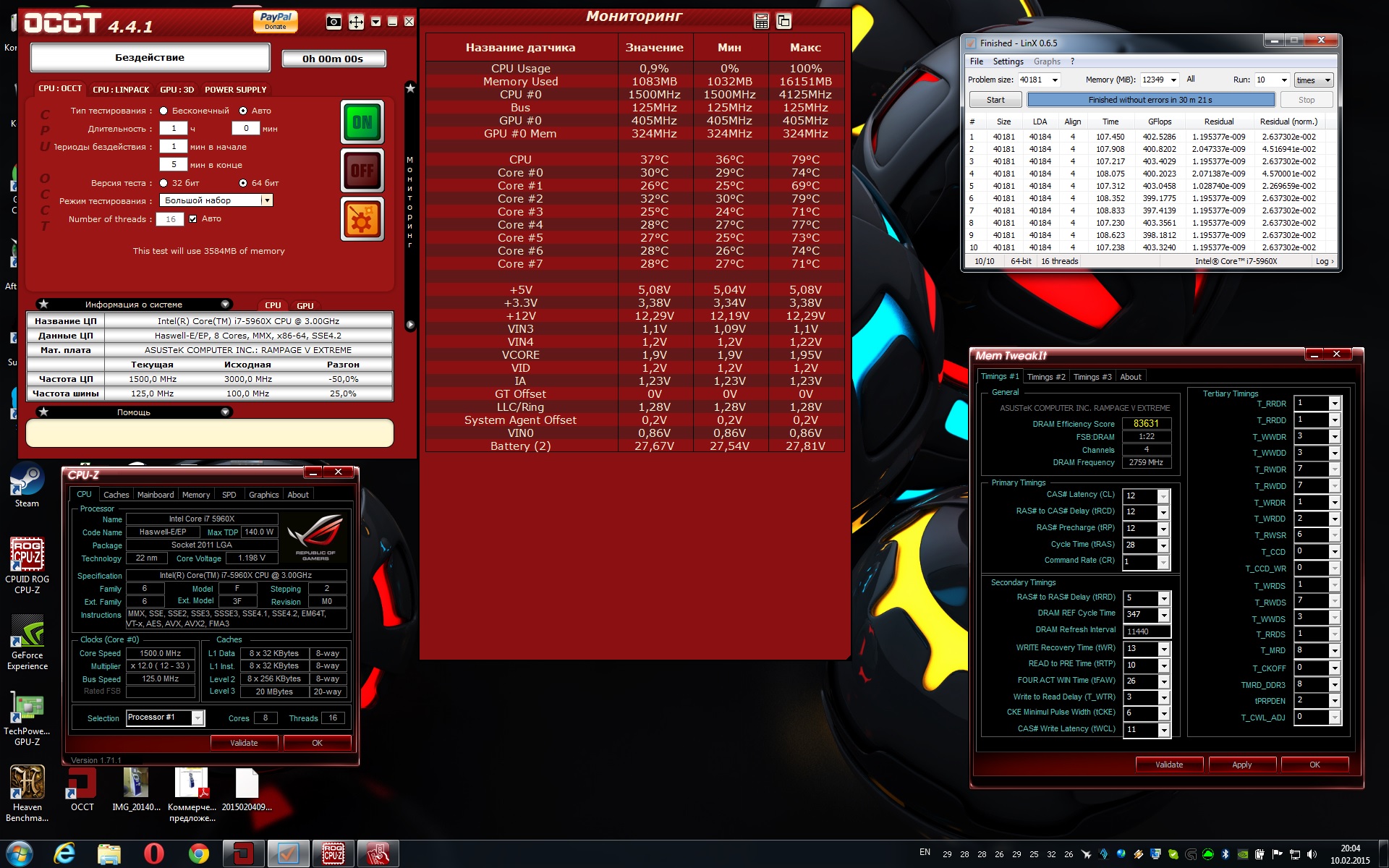Open OCCT settings gear icon

(x=362, y=218)
